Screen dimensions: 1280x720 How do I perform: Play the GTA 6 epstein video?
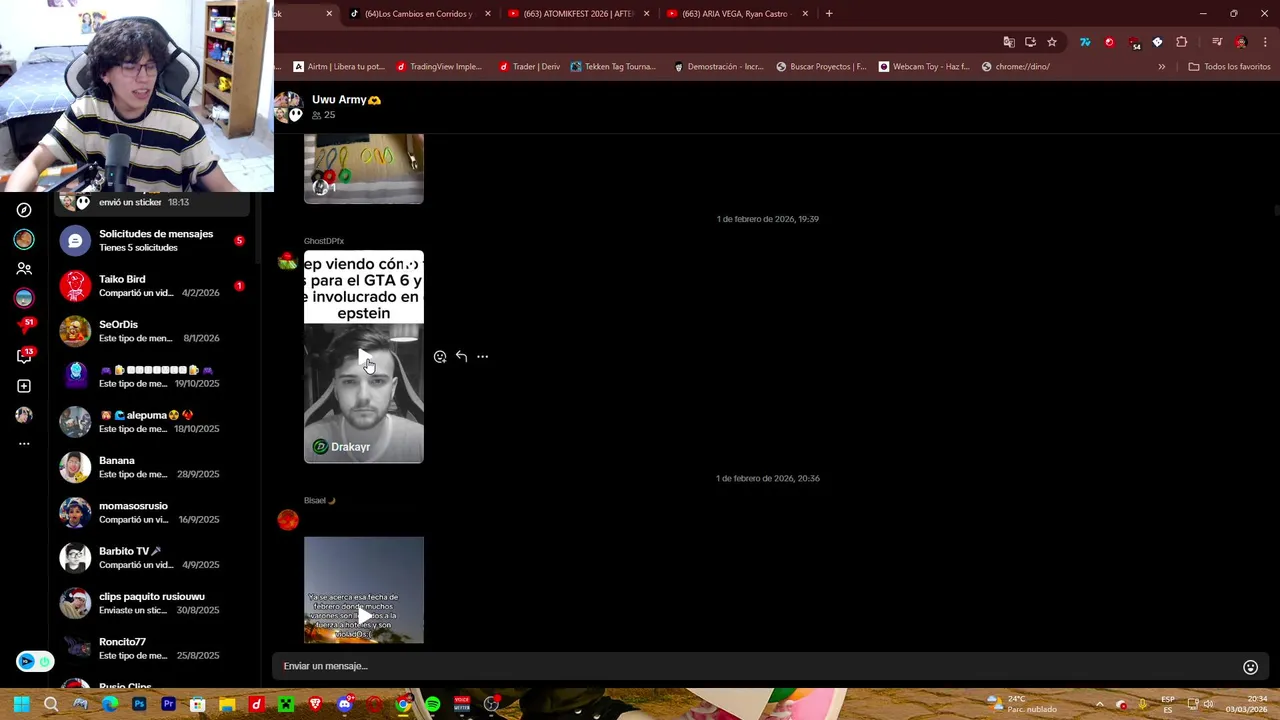pyautogui.click(x=364, y=357)
